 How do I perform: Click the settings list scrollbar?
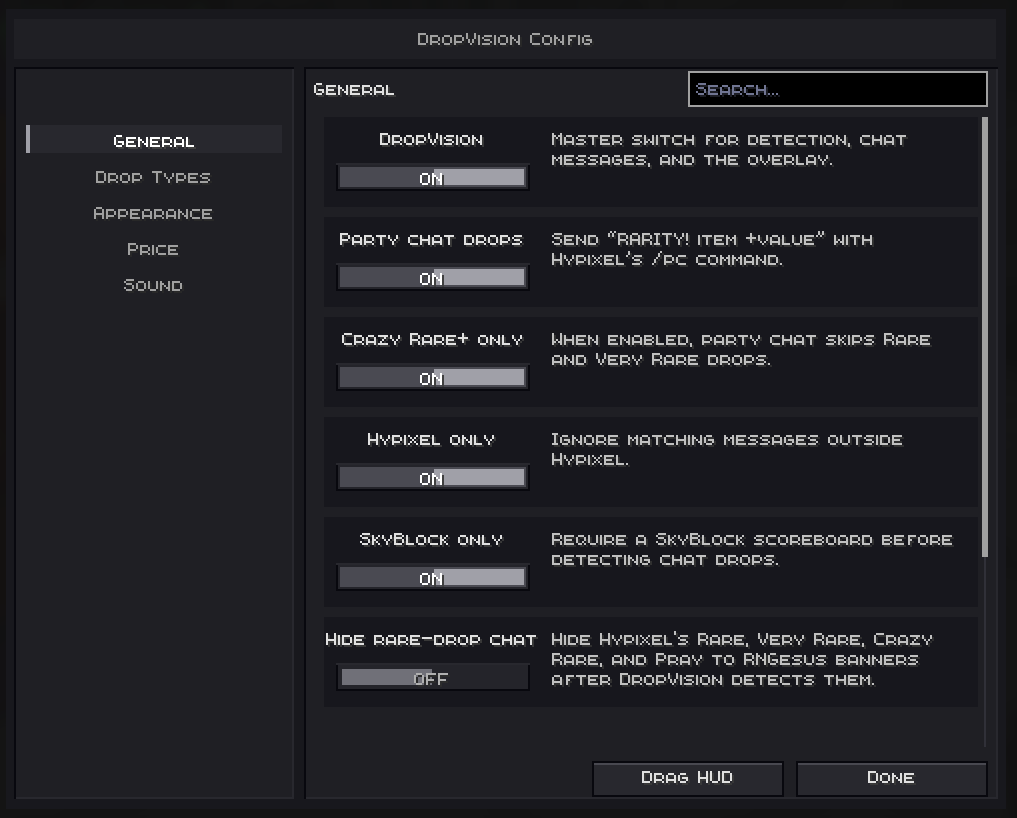(x=985, y=337)
